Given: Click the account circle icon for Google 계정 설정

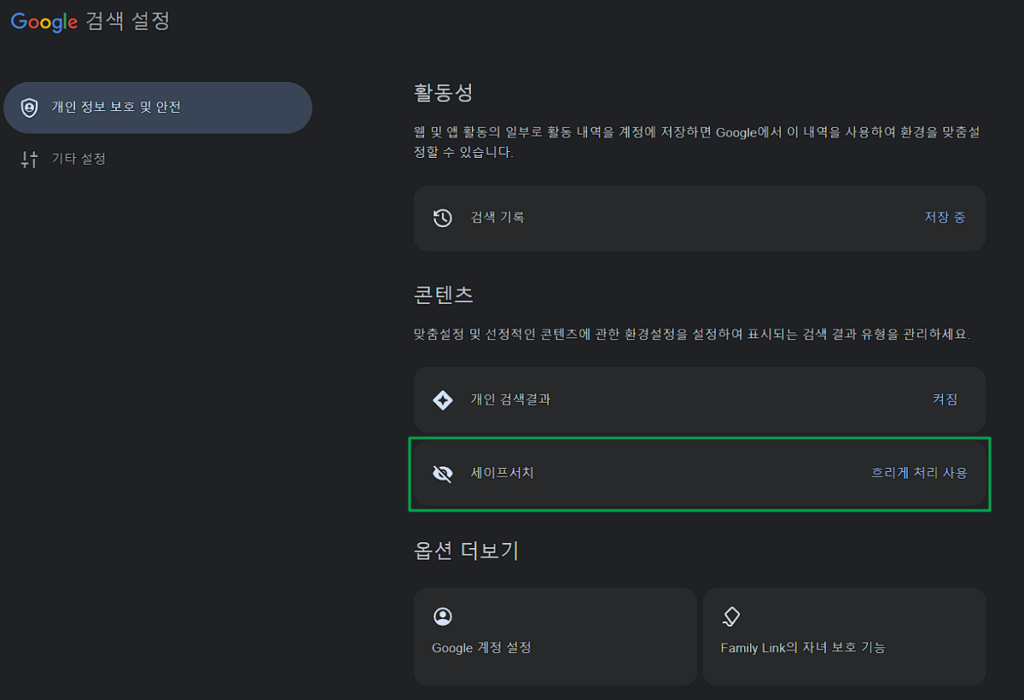Looking at the screenshot, I should (x=443, y=616).
